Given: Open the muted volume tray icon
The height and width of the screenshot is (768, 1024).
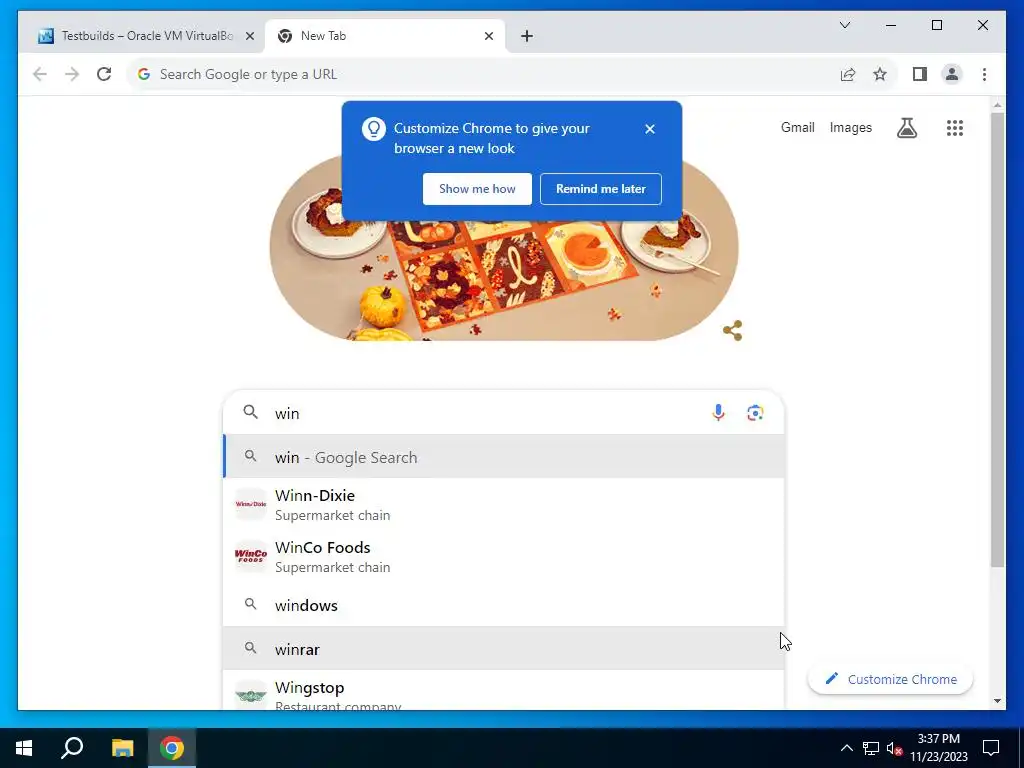Looking at the screenshot, I should [894, 748].
